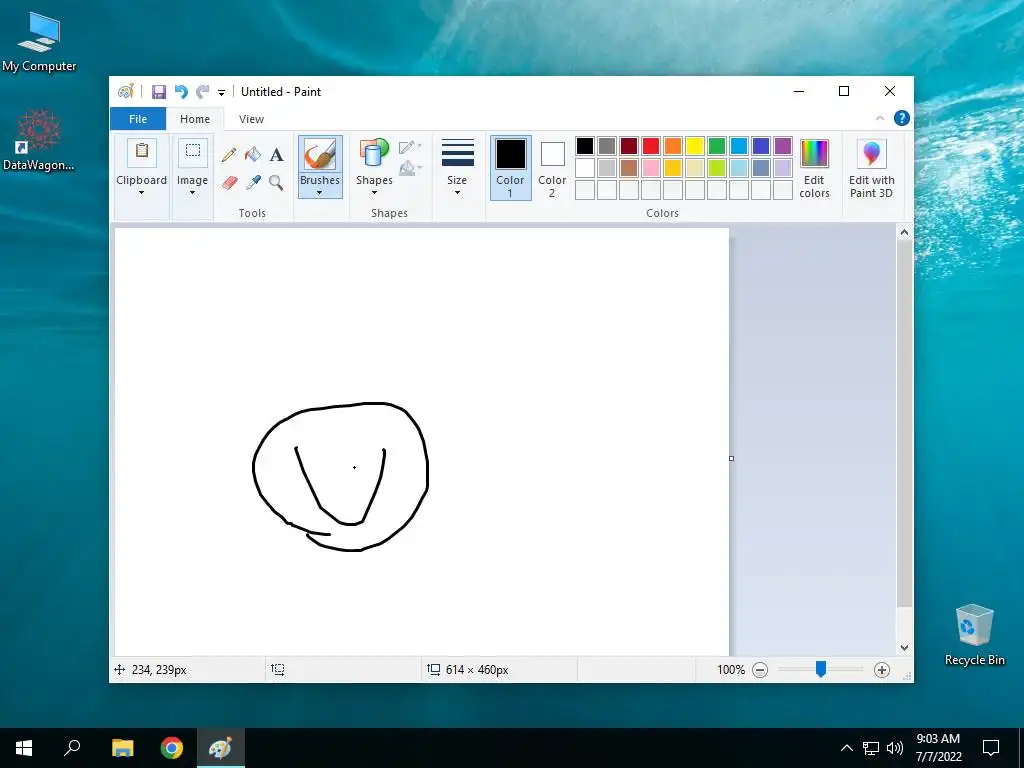Collapse the ribbon with the chevron

click(x=880, y=118)
